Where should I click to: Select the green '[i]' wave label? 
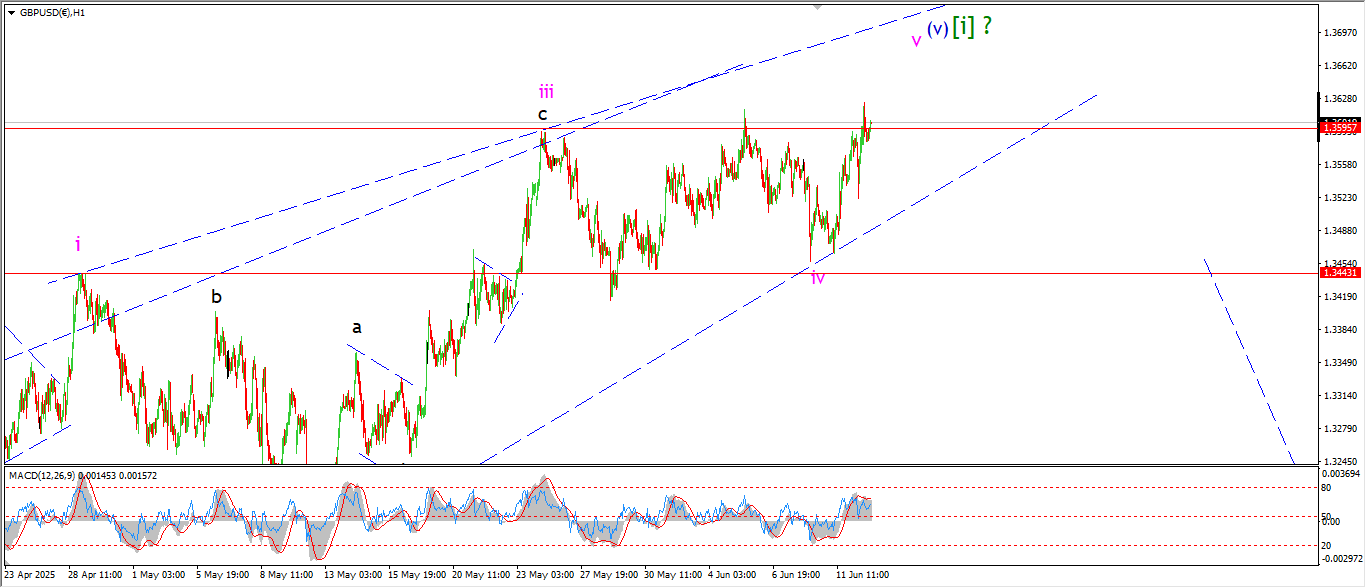coord(963,27)
